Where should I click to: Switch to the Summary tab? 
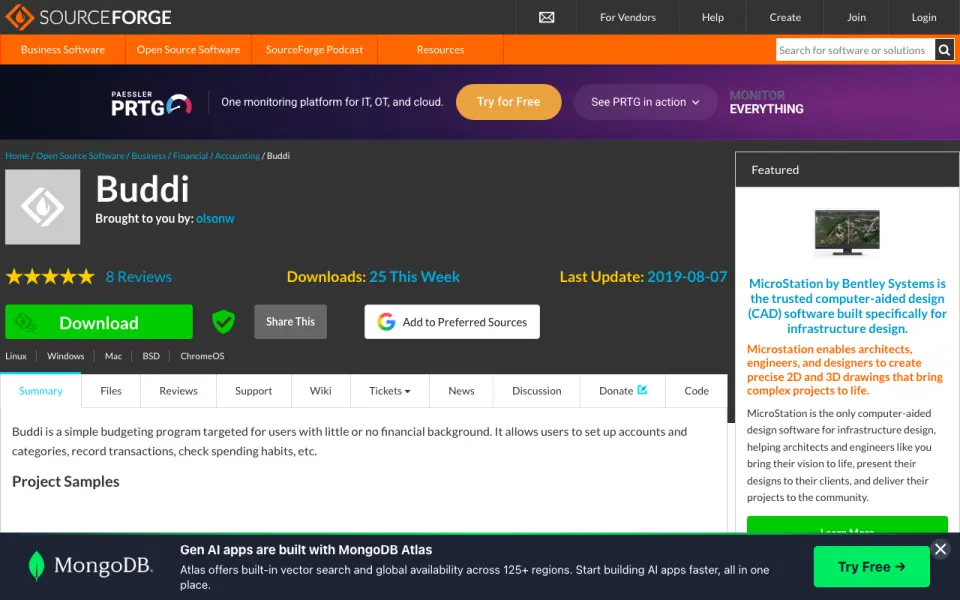[40, 391]
